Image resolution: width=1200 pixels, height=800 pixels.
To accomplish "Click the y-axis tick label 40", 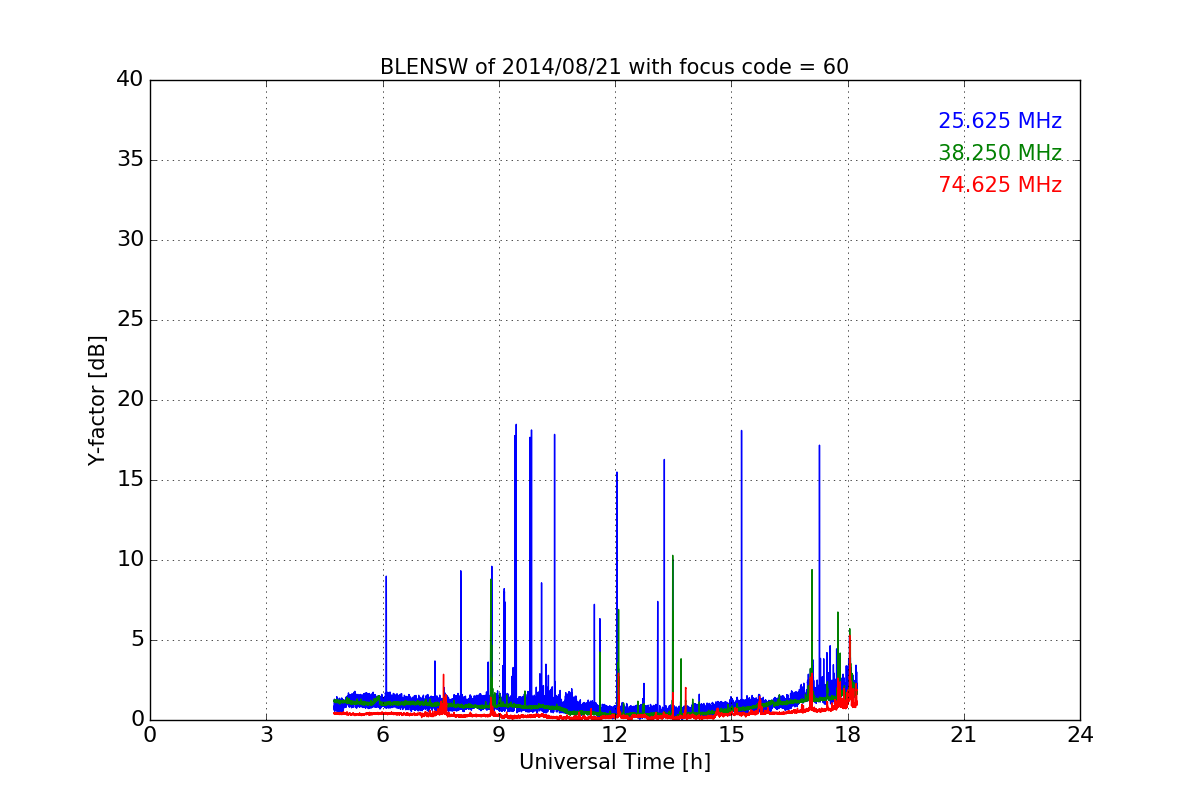I will click(x=130, y=79).
